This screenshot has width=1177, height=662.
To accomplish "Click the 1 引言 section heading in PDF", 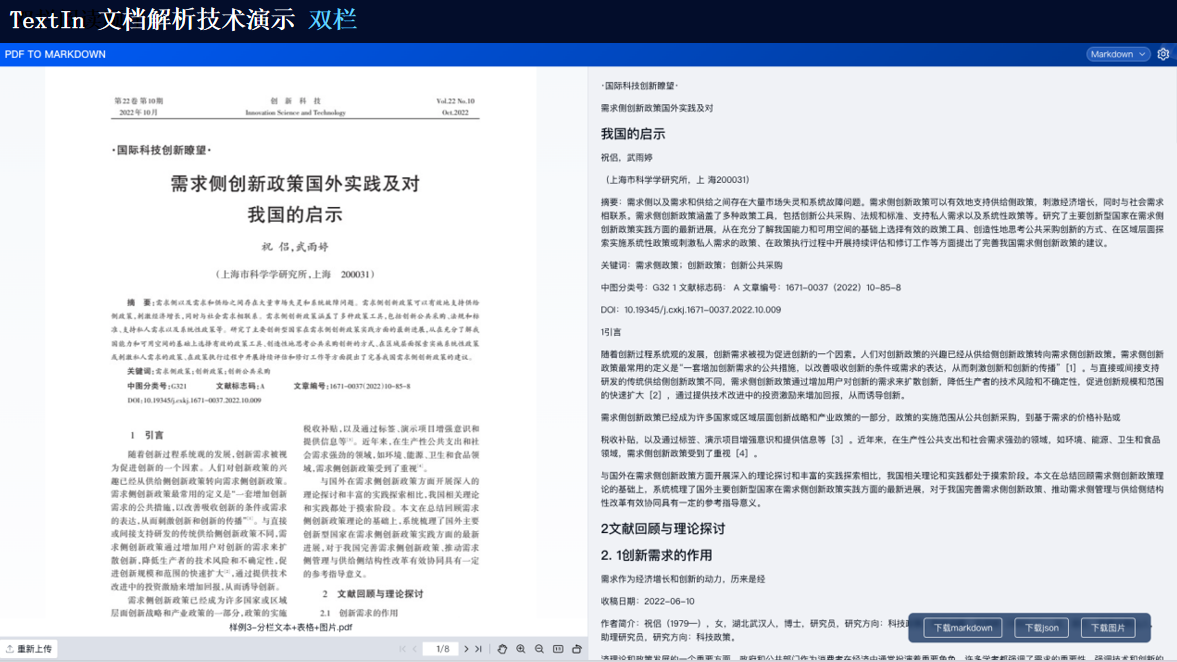I will pos(146,435).
